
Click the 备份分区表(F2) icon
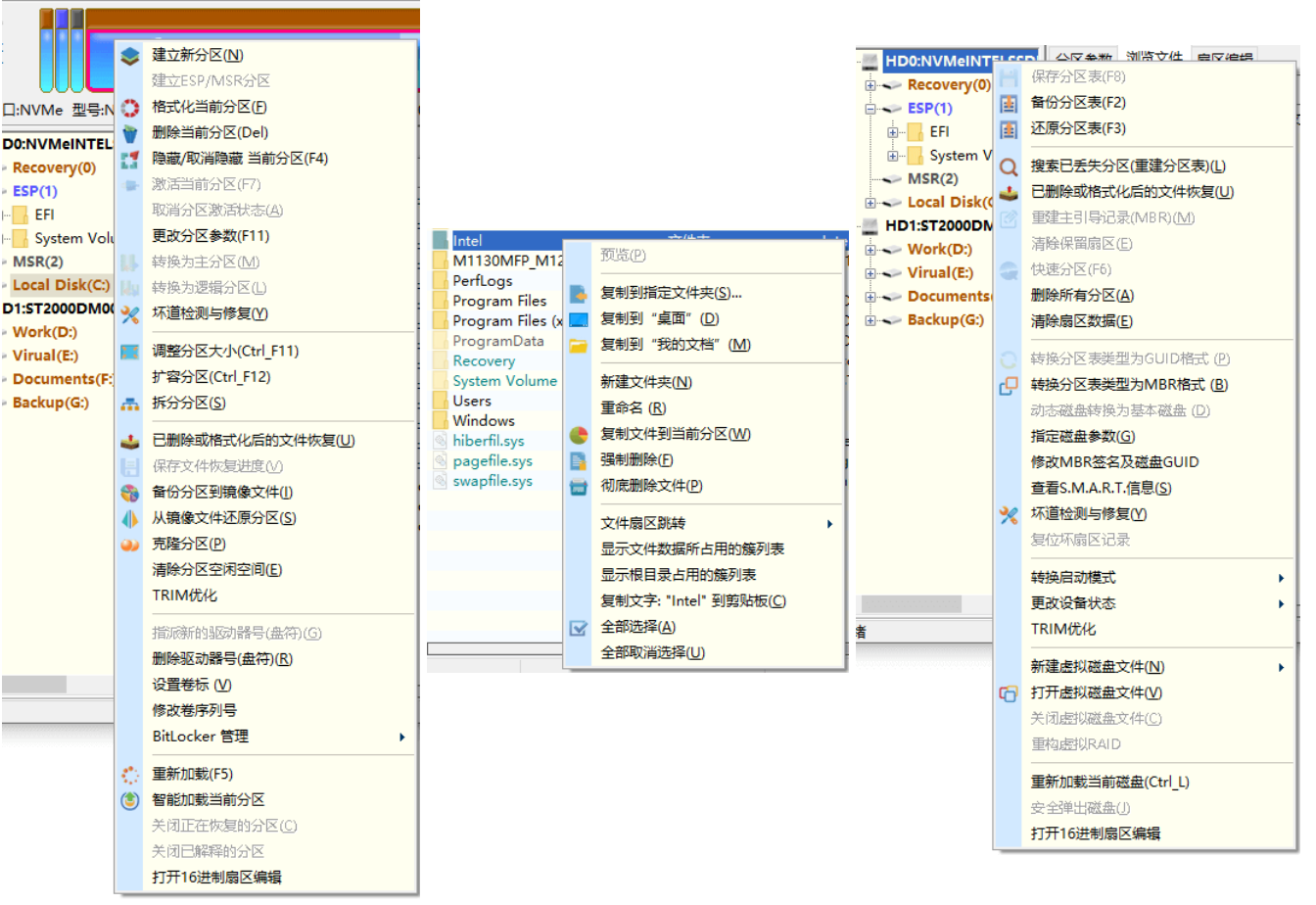pos(1009,103)
